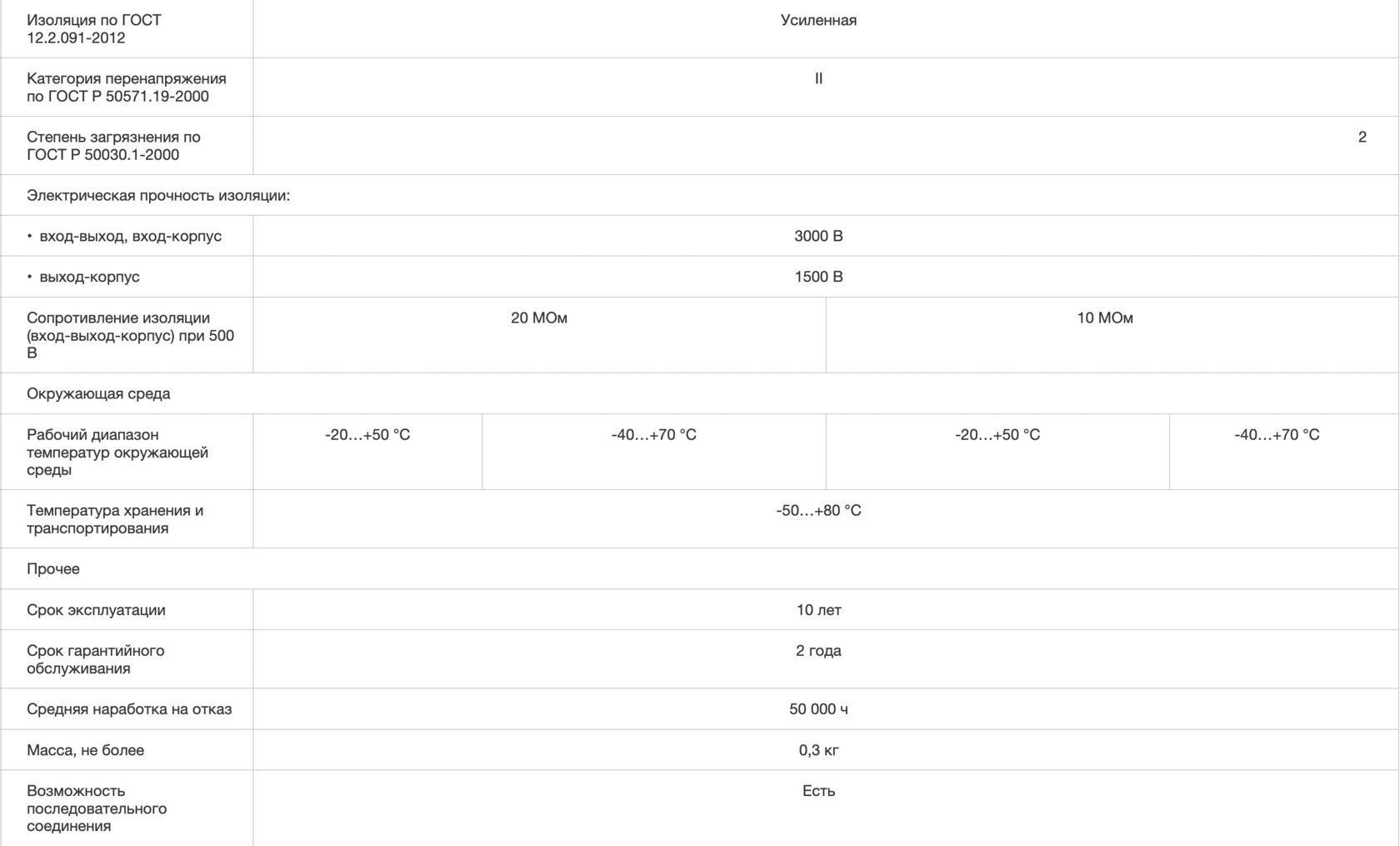Click the pollution degree value '2'
This screenshot has width=1400, height=846.
[x=1362, y=137]
